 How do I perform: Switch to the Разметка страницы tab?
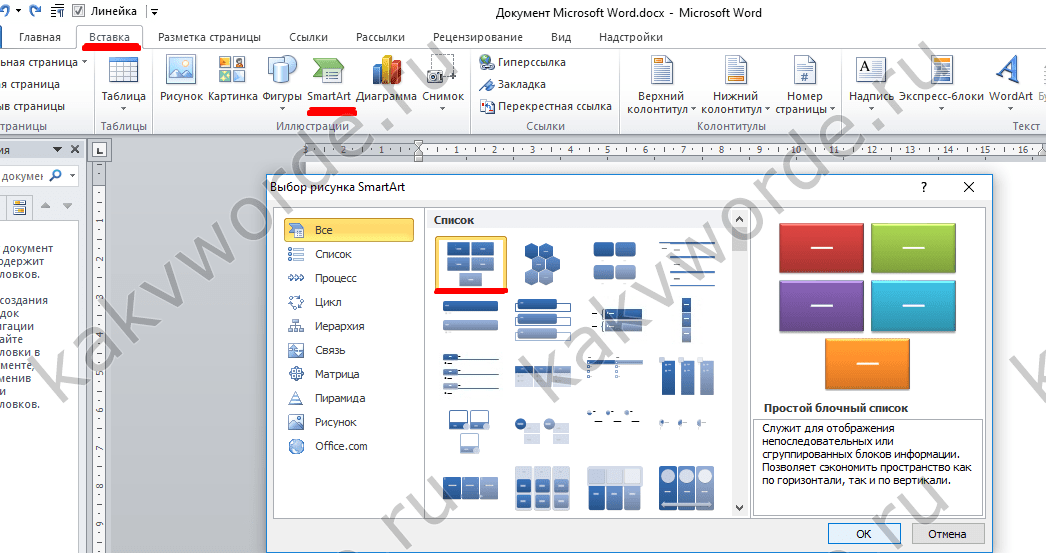(209, 37)
